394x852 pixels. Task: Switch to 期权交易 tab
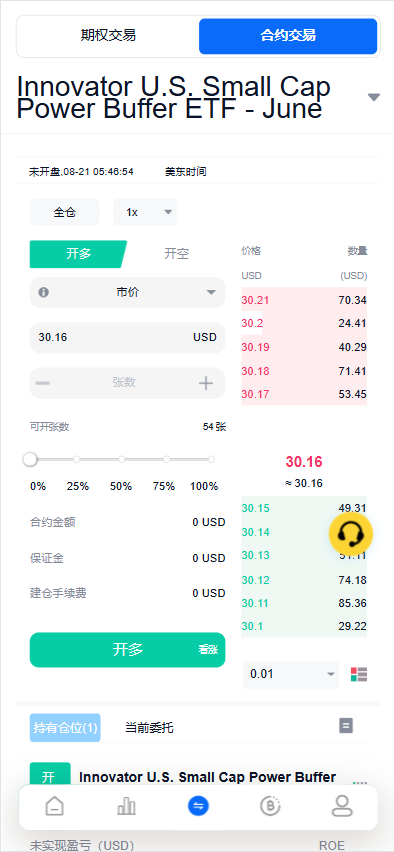108,36
